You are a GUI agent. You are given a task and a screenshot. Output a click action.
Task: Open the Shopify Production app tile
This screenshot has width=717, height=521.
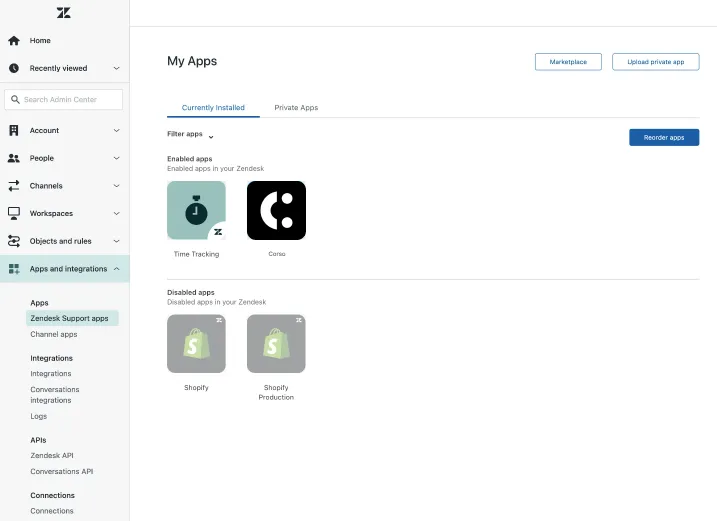point(276,344)
